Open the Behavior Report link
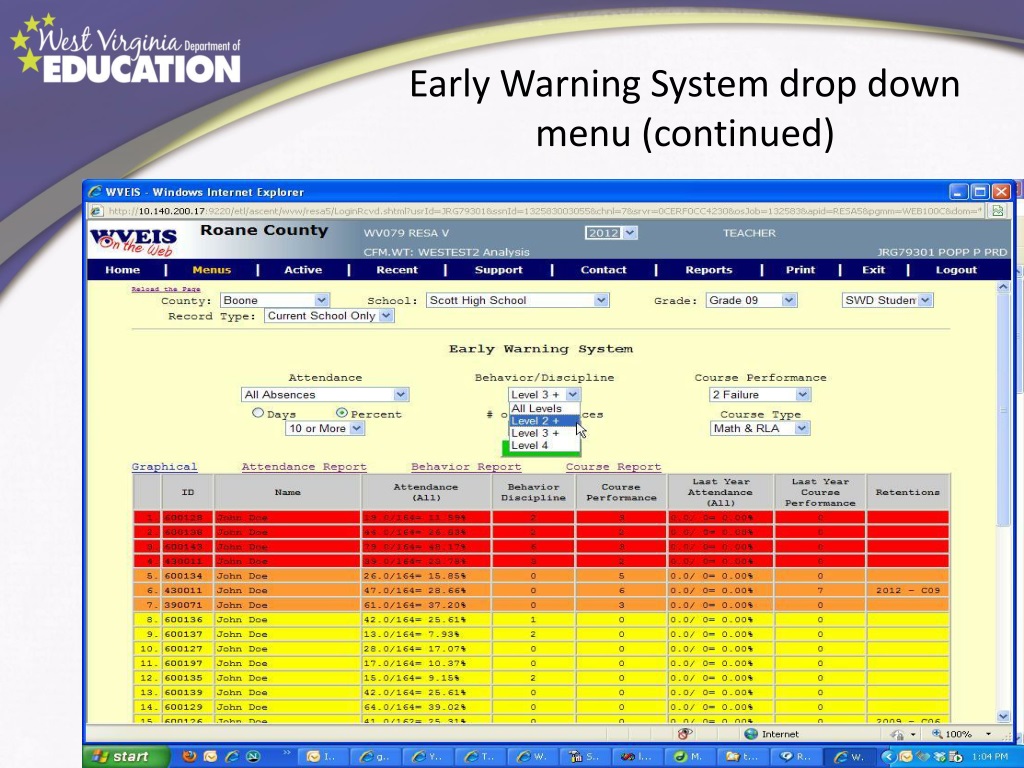Image resolution: width=1024 pixels, height=768 pixels. point(466,467)
